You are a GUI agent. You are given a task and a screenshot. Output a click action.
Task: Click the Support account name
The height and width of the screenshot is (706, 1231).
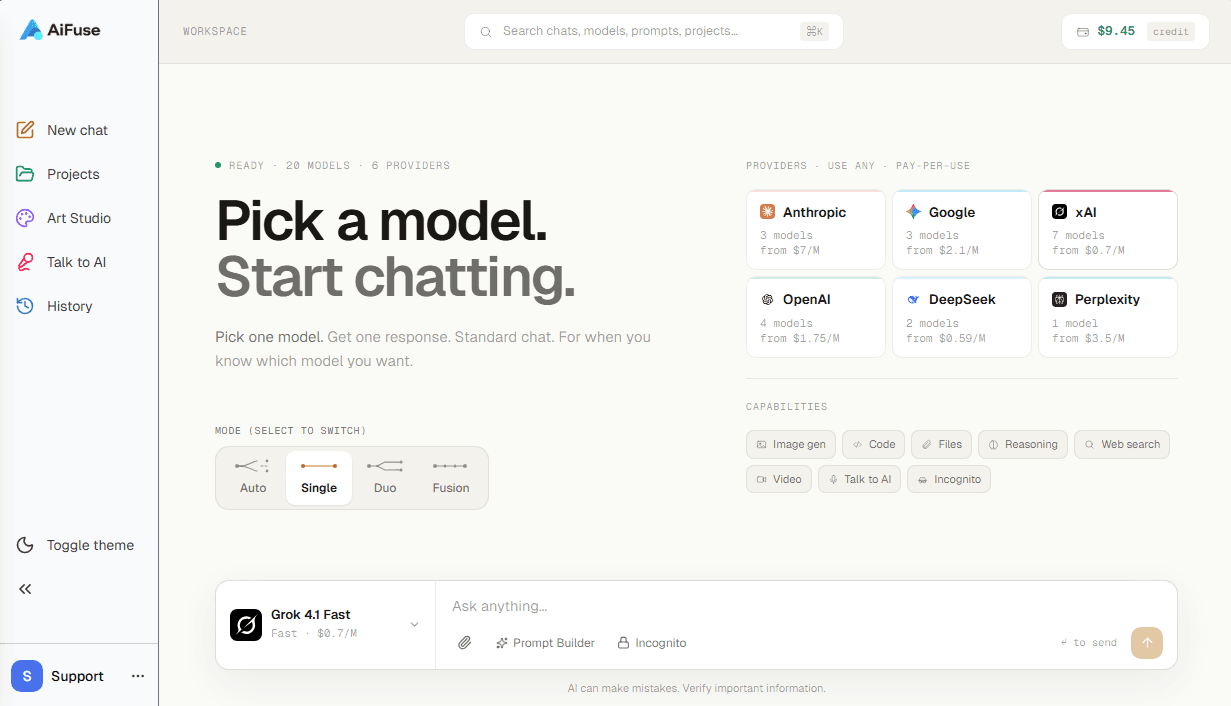(x=77, y=676)
